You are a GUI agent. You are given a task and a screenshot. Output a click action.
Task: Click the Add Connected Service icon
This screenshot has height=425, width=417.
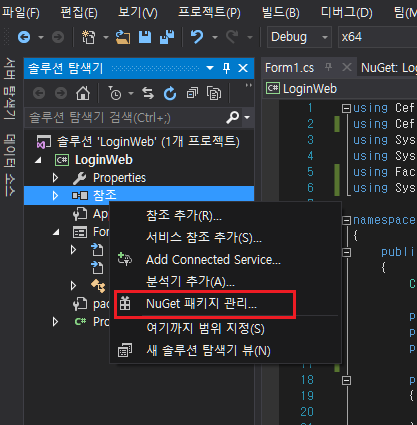click(125, 259)
